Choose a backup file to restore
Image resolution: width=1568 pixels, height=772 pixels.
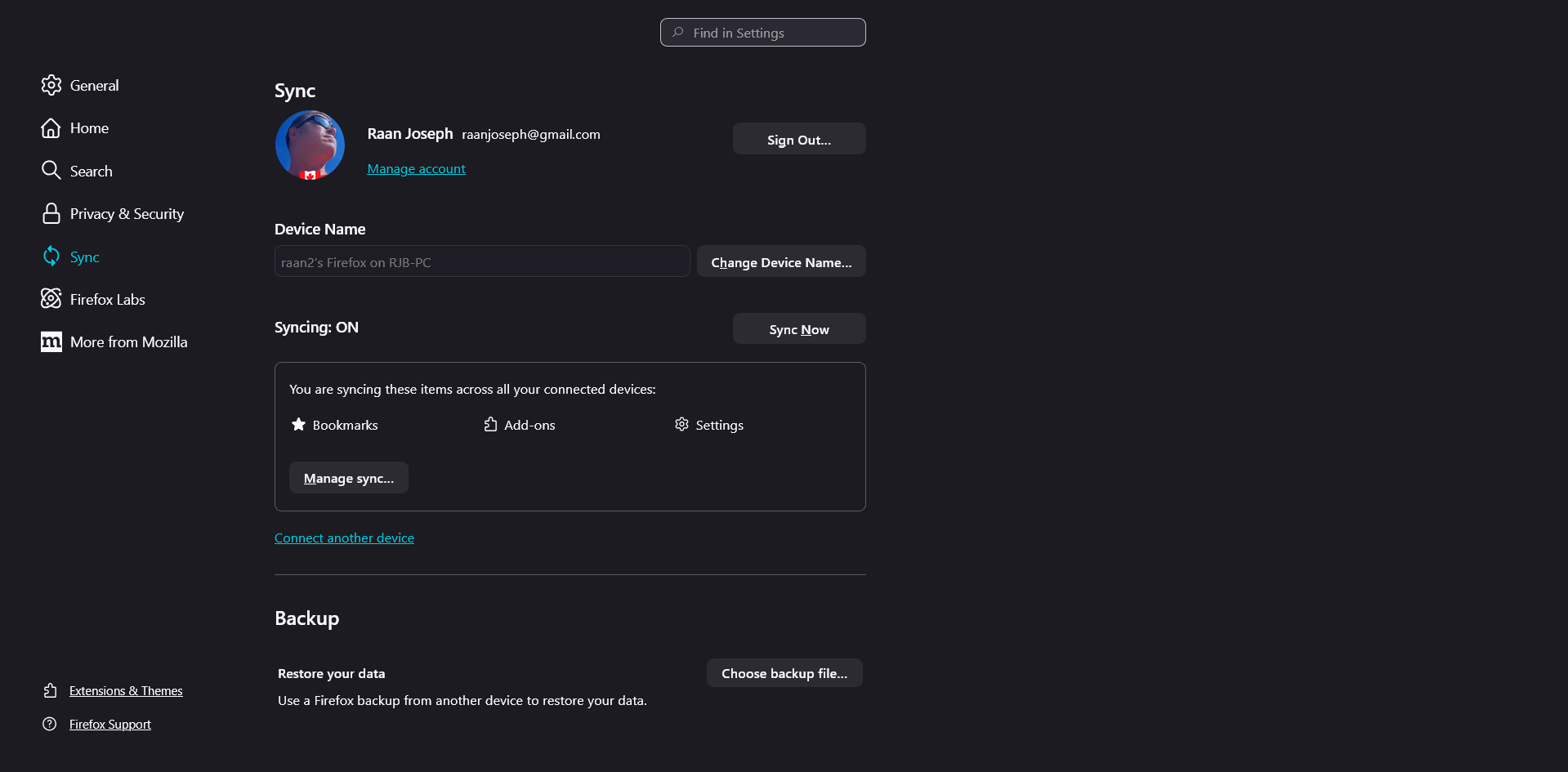click(784, 673)
